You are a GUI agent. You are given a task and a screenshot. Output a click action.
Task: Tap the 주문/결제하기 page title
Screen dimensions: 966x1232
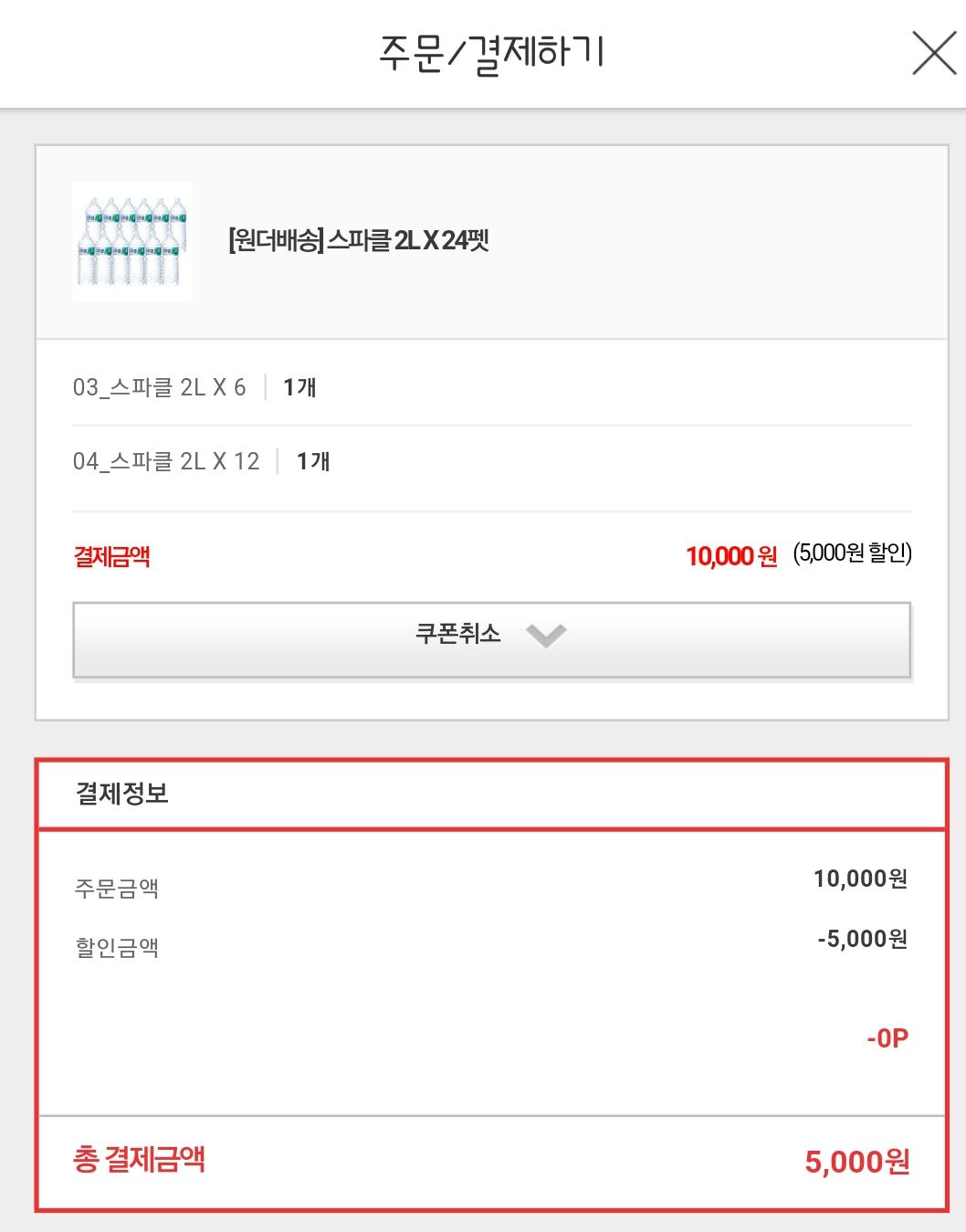(491, 54)
